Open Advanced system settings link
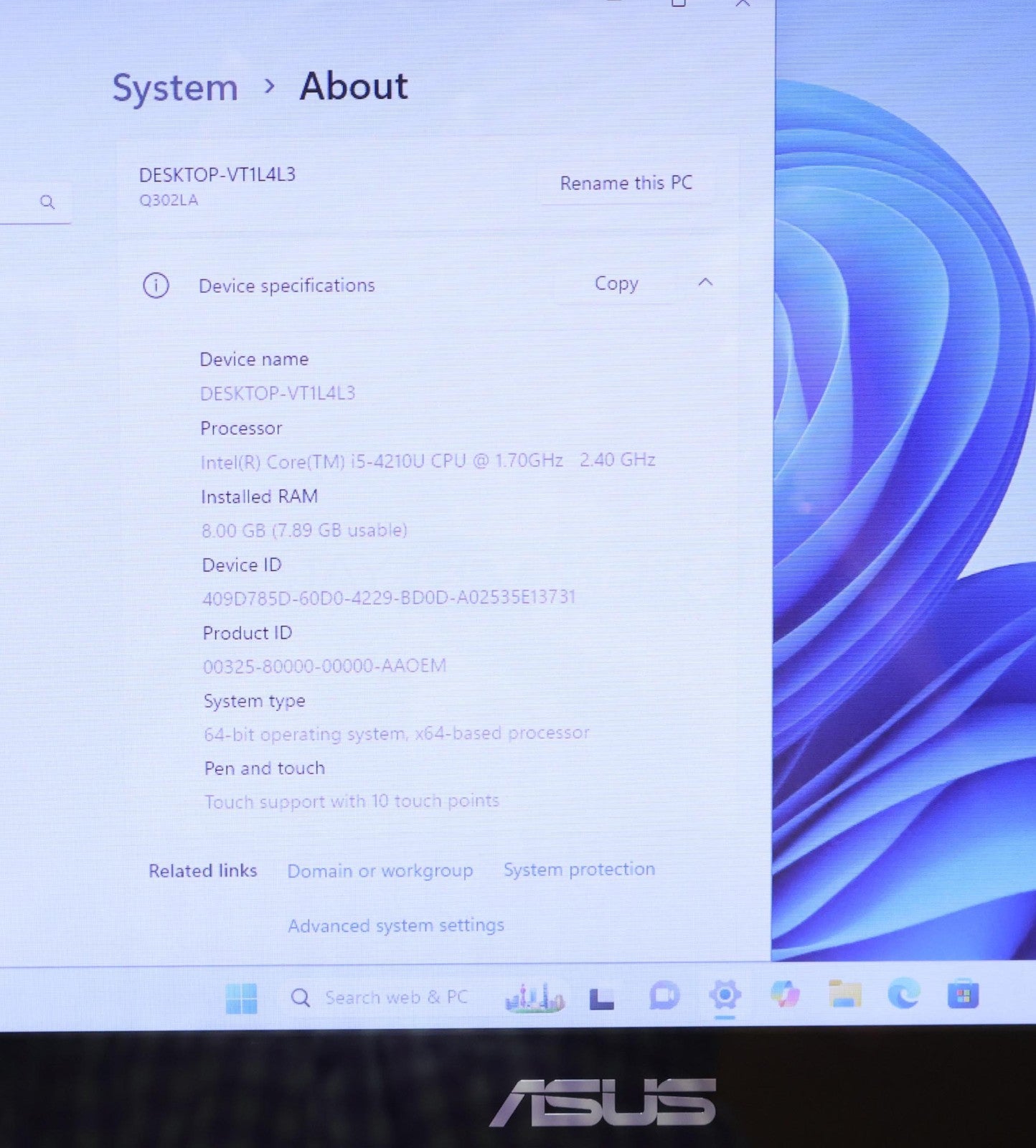This screenshot has width=1036, height=1148. pos(396,926)
